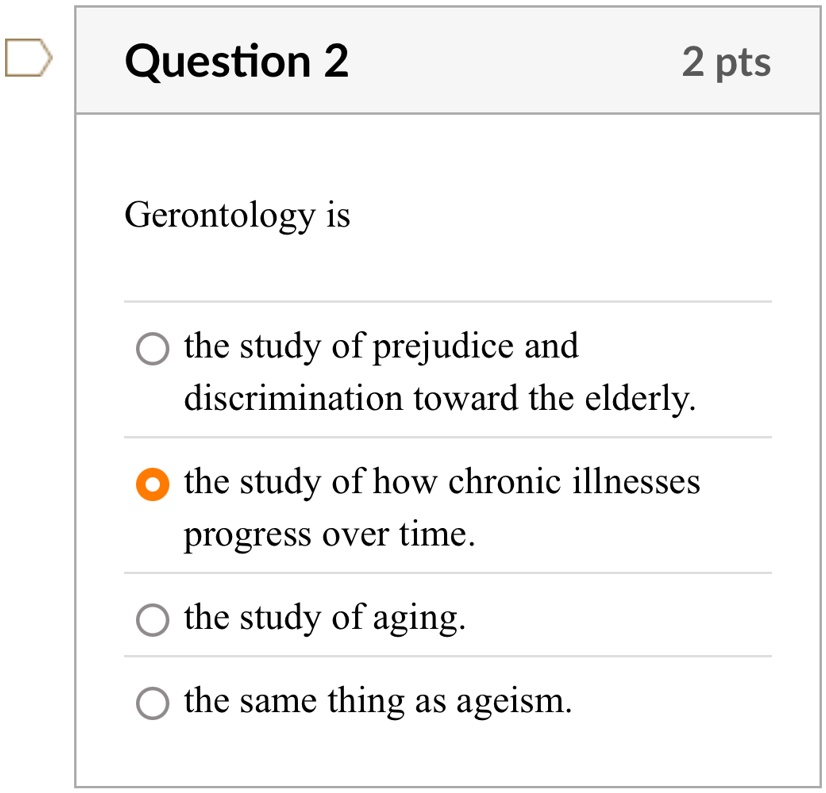Choose the radio button for study of aging
This screenshot has height=793, width=826.
point(153,620)
